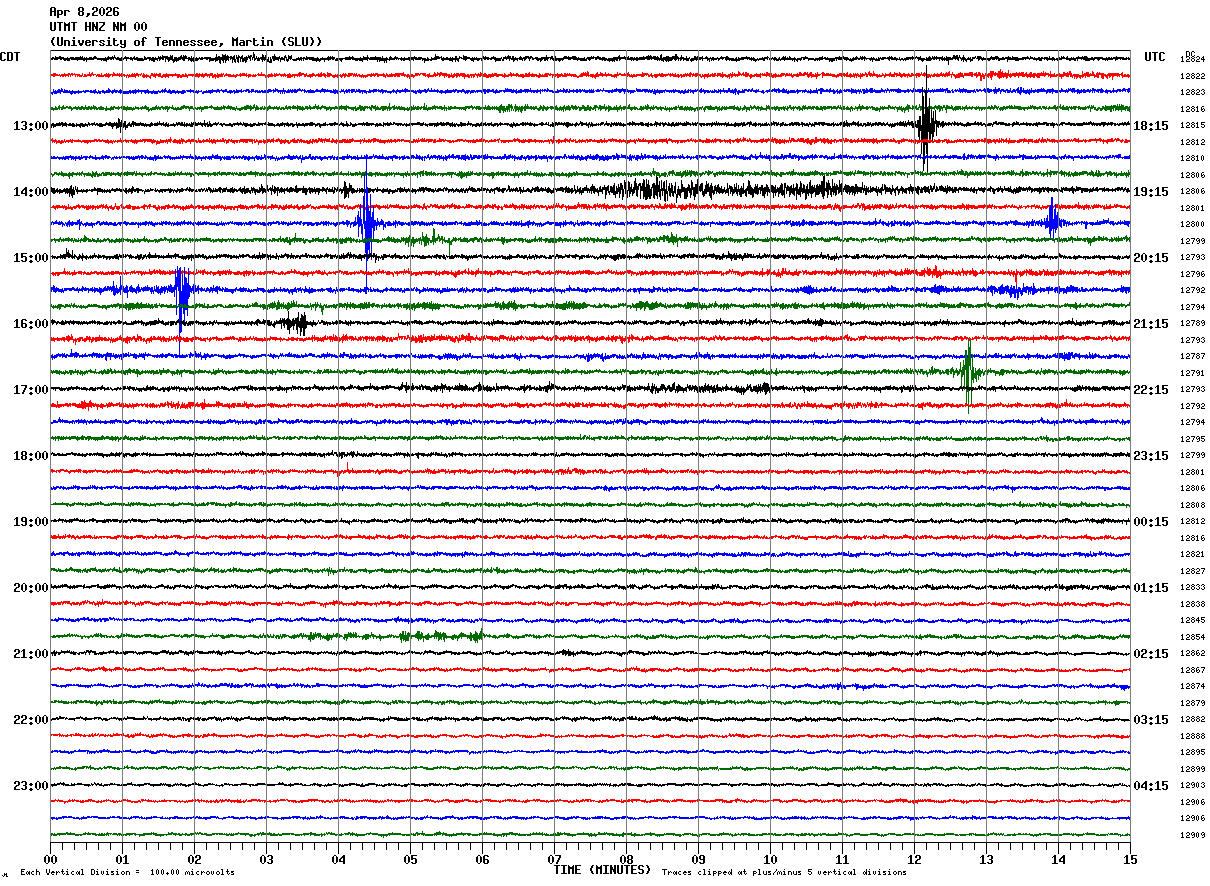Click the 00:15 UTC time label
1210x886 pixels.
click(1151, 521)
